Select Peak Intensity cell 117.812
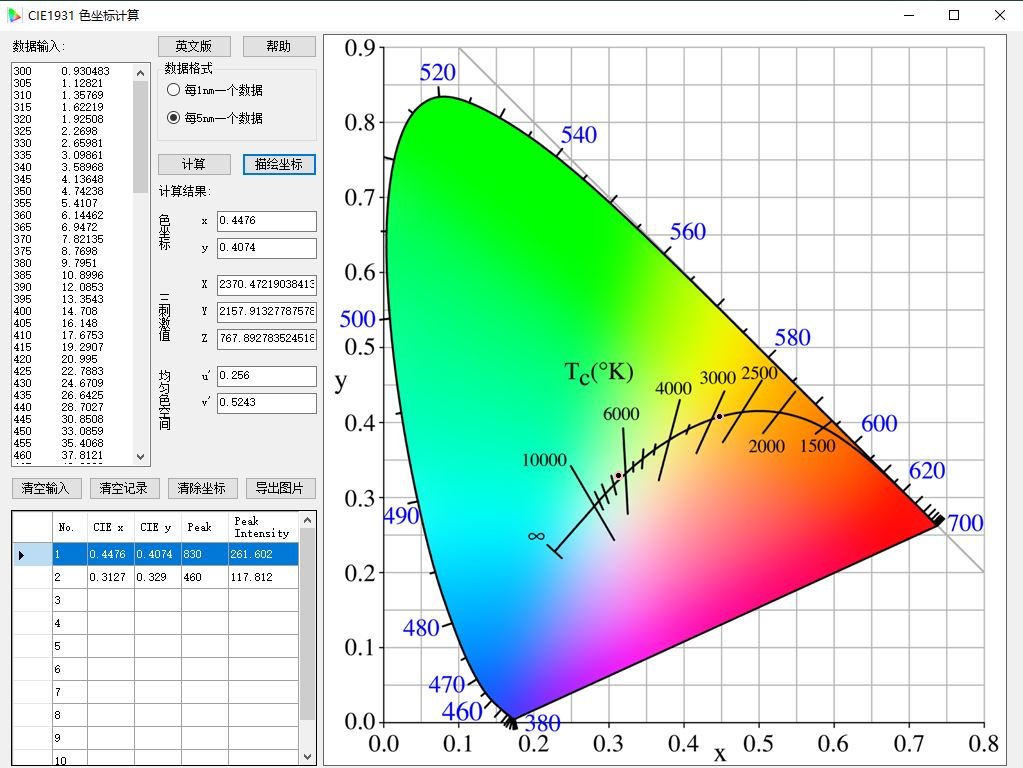This screenshot has height=768, width=1023. pyautogui.click(x=264, y=577)
